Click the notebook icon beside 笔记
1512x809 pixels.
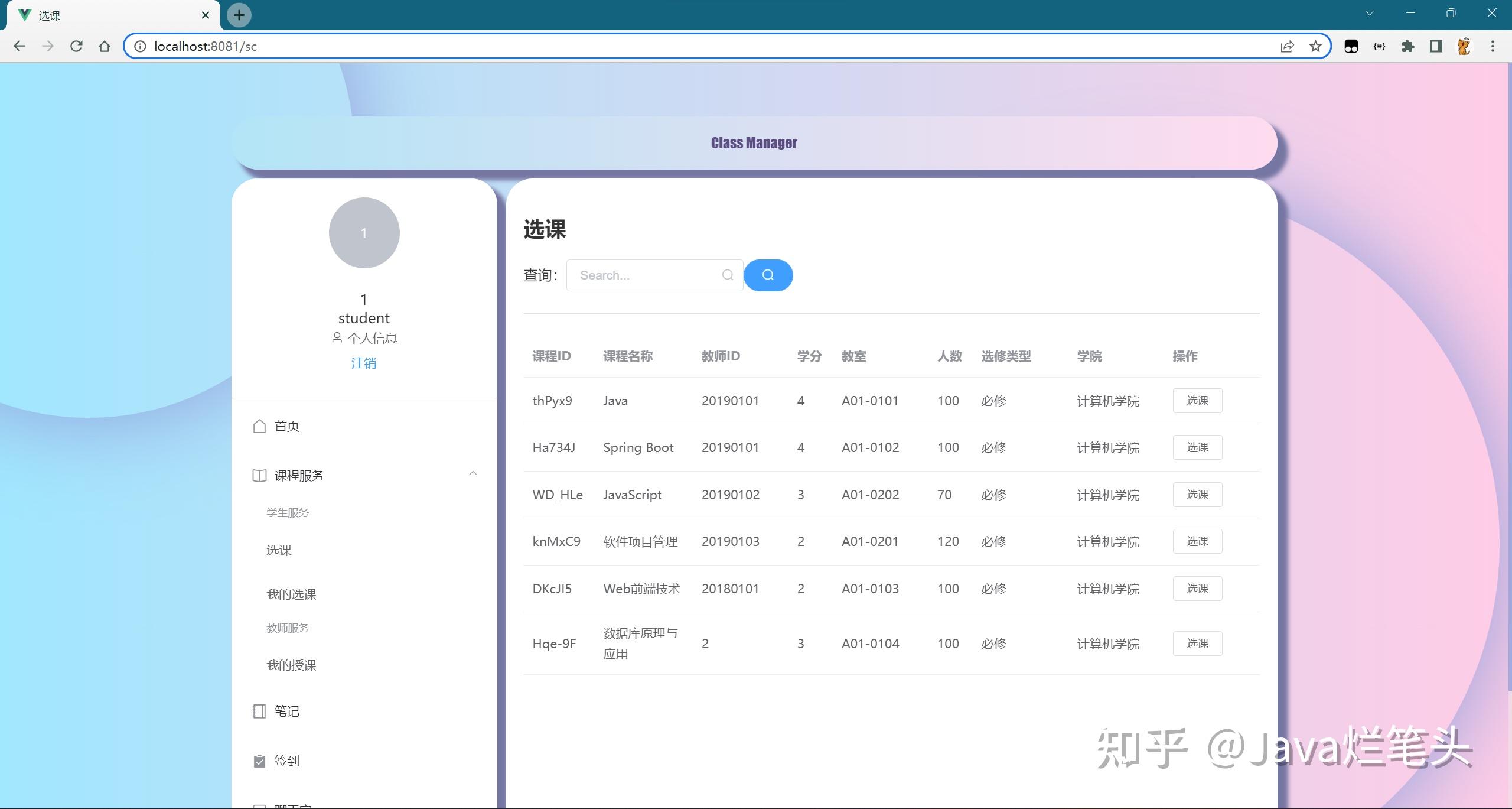(259, 711)
